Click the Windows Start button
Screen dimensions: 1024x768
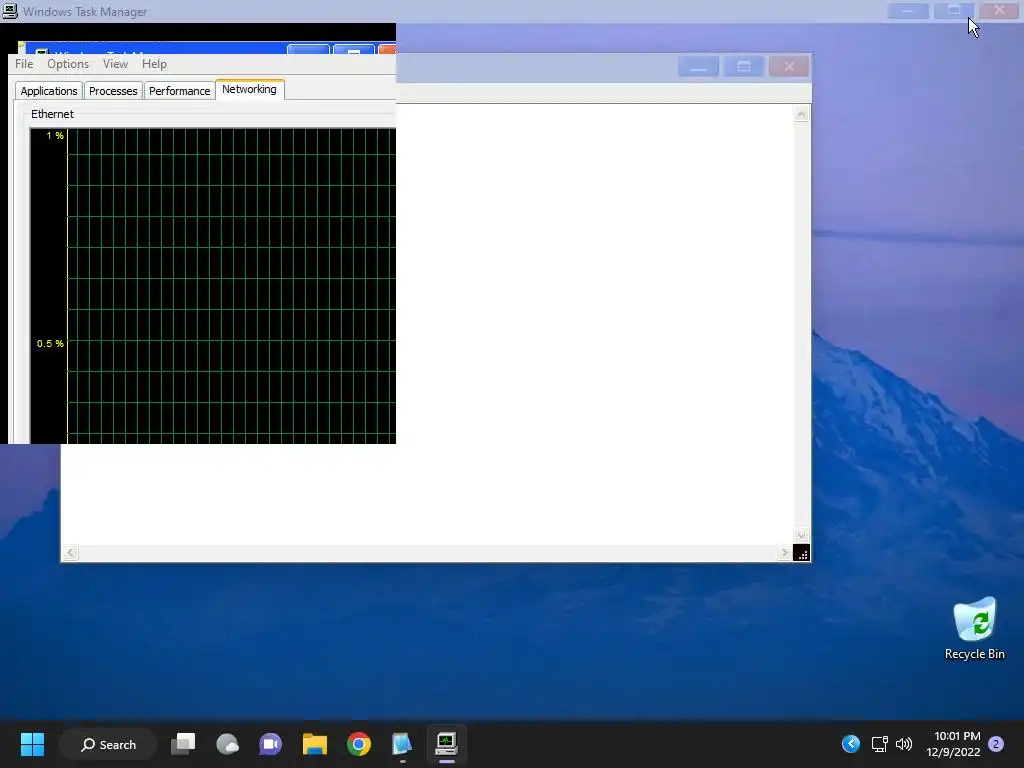click(32, 744)
